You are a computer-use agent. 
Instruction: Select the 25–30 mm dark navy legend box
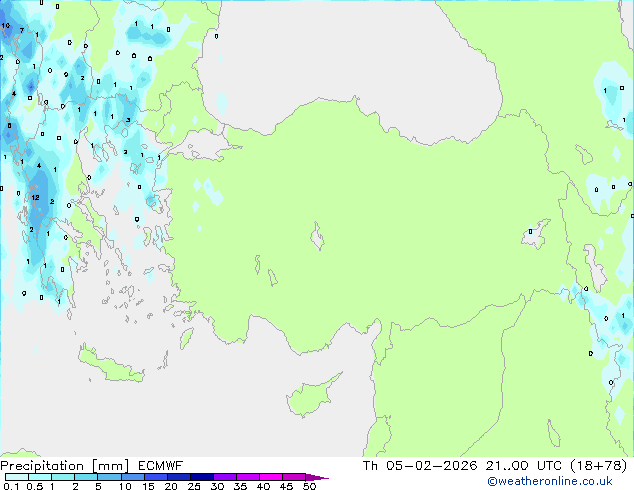[201, 477]
